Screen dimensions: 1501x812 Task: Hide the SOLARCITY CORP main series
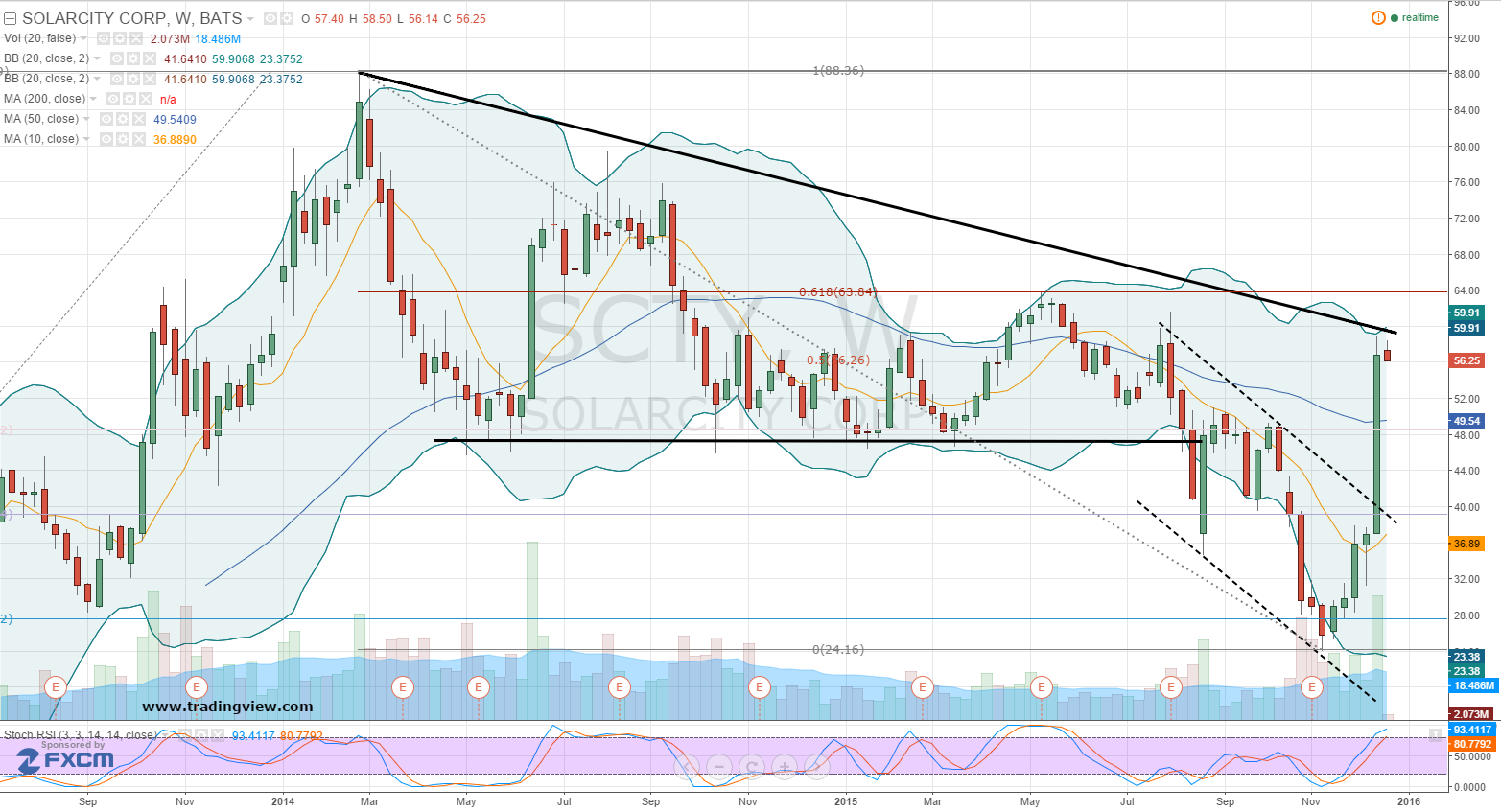point(270,18)
